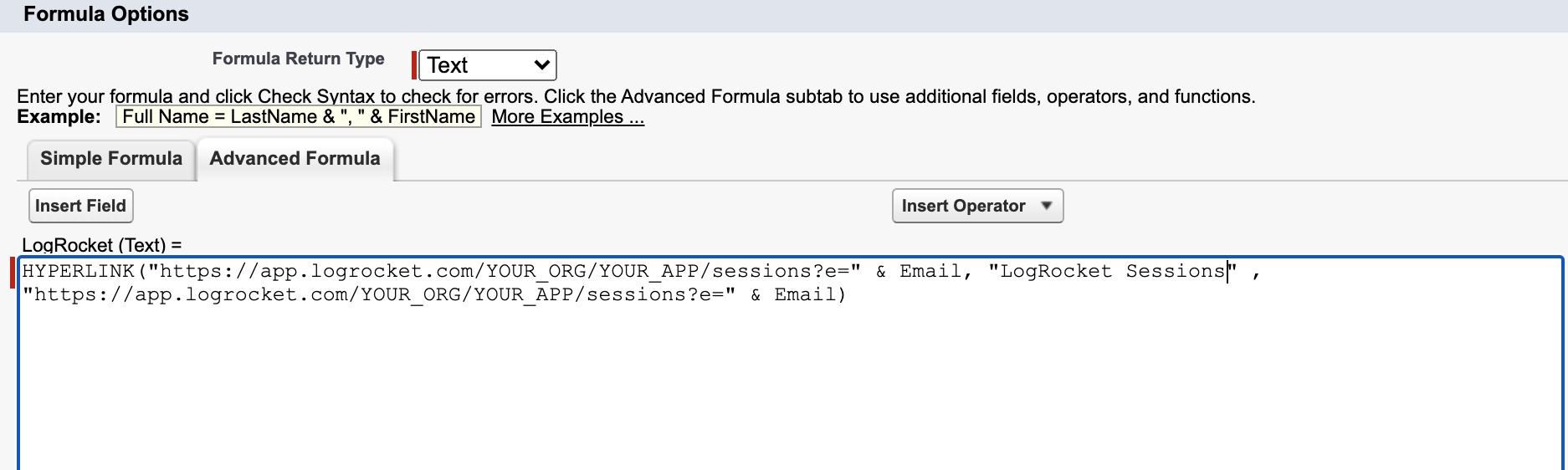Switch to the Simple Formula tab
The width and height of the screenshot is (1568, 470).
pos(111,159)
